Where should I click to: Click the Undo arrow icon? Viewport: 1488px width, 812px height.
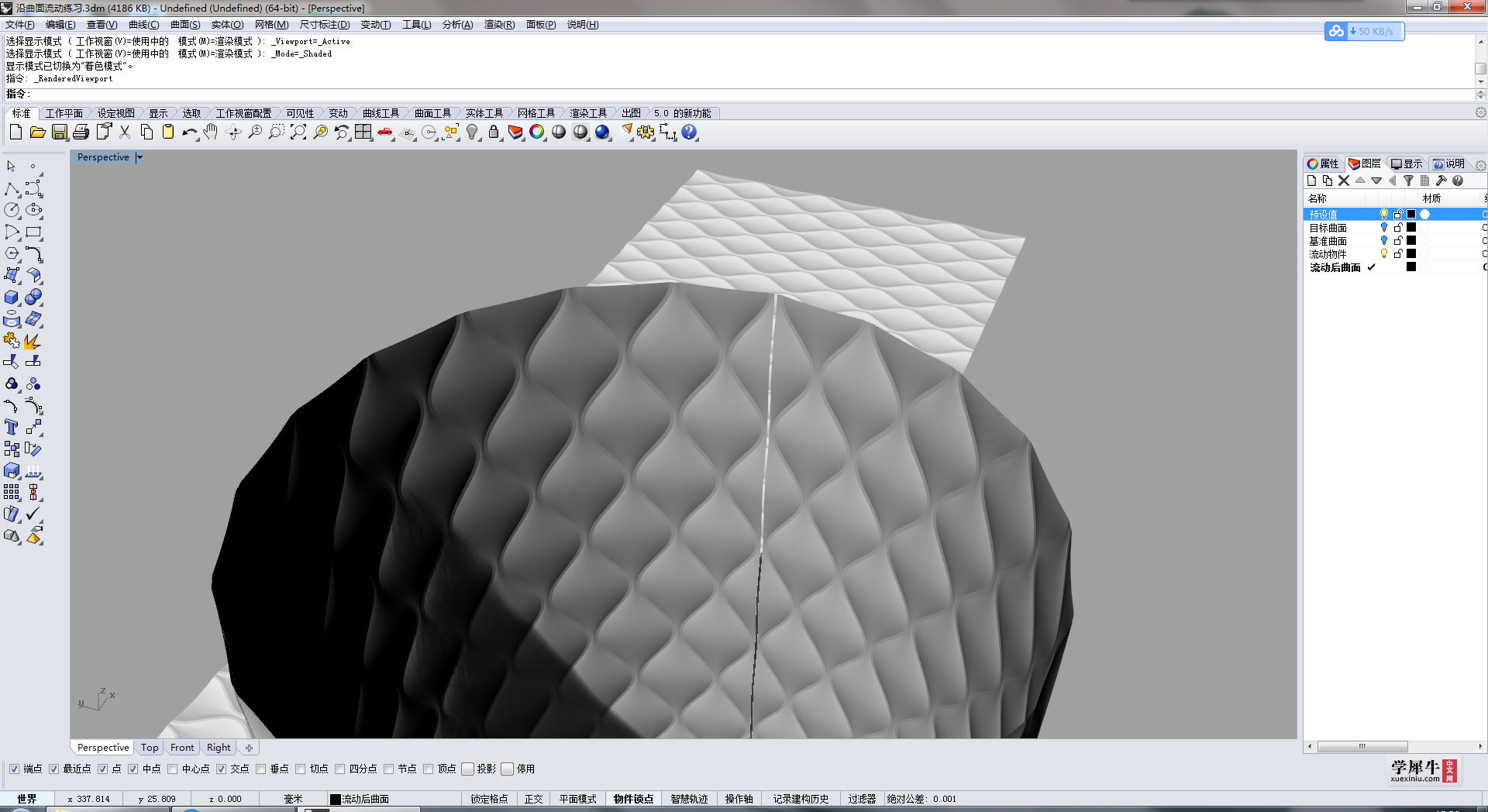[x=190, y=132]
